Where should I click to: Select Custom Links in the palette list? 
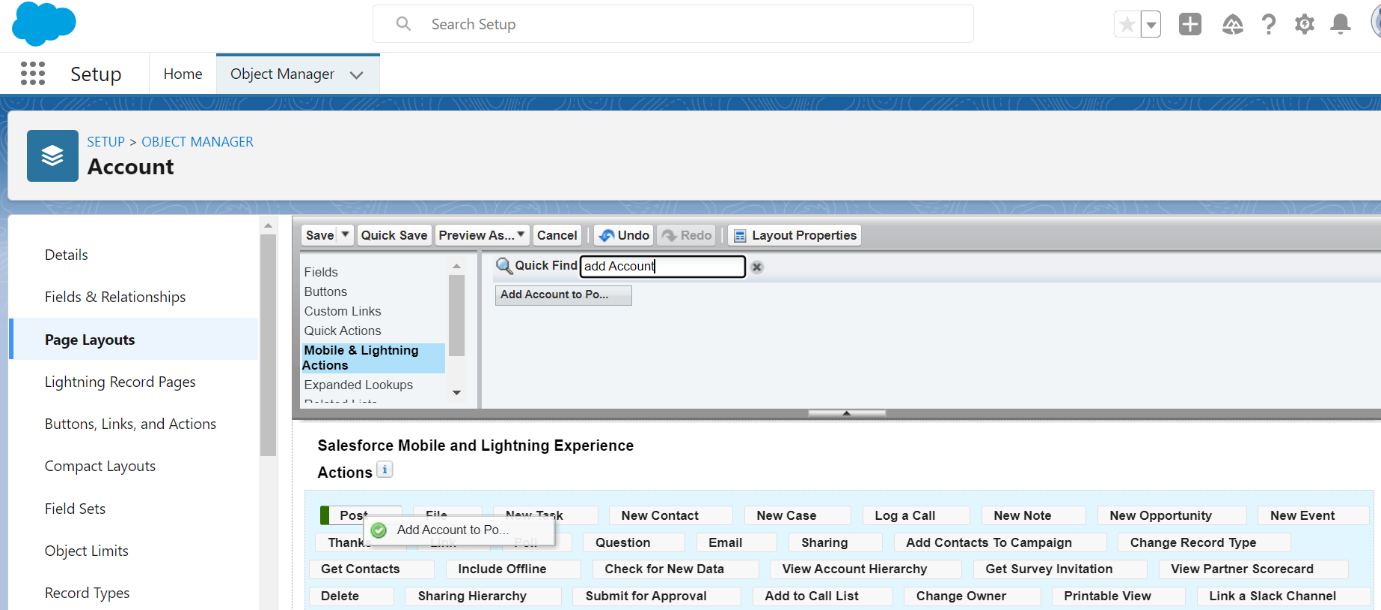[343, 311]
